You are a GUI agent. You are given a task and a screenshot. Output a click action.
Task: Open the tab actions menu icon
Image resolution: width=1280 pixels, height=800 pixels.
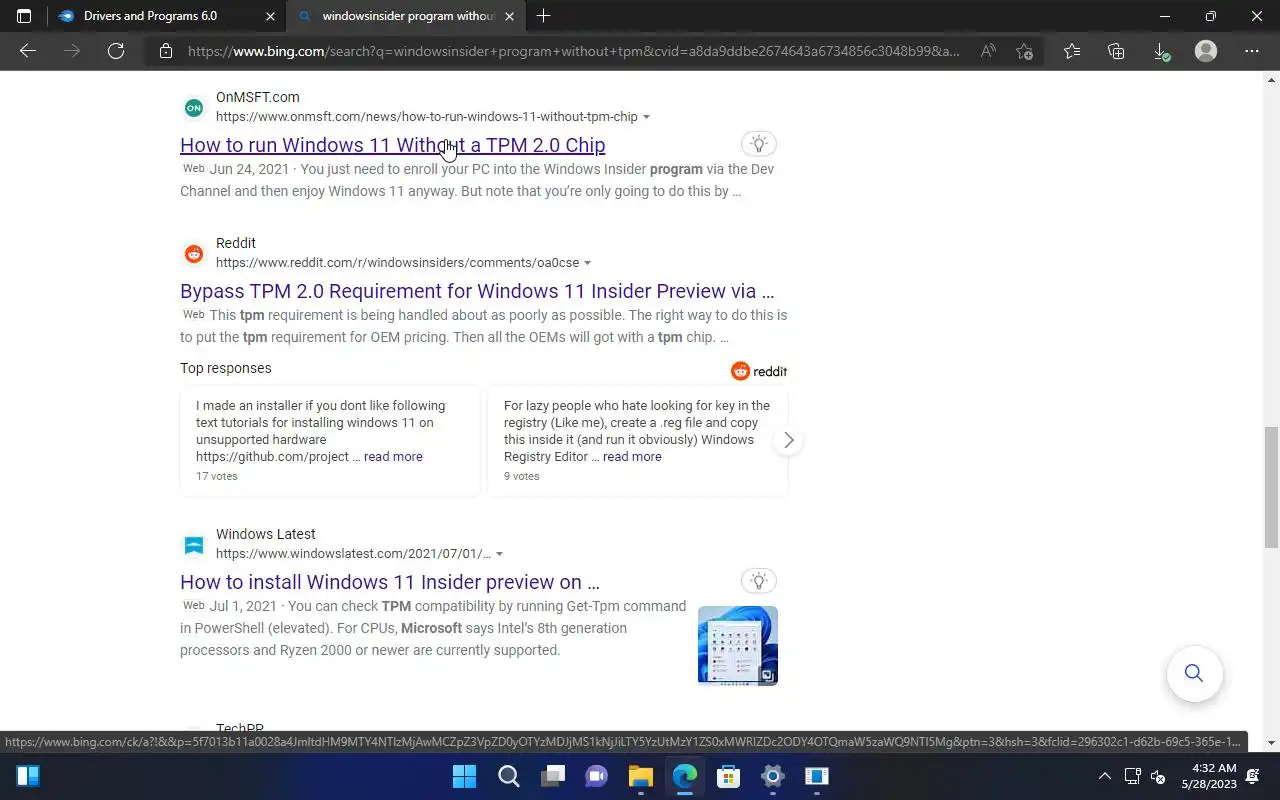click(24, 16)
